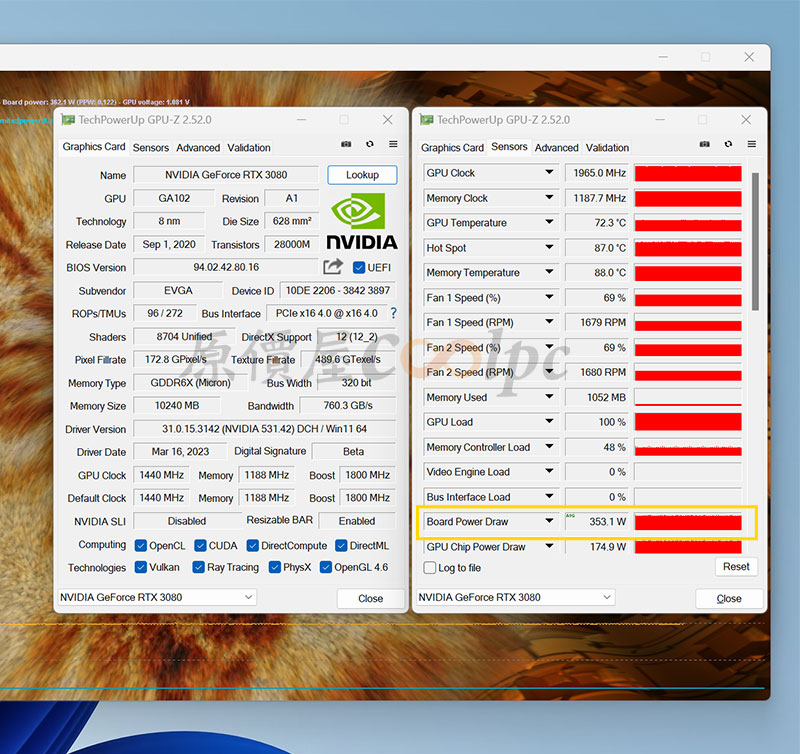The width and height of the screenshot is (800, 754).
Task: Switch to Validation tab in right GPU-Z window
Action: (x=607, y=147)
